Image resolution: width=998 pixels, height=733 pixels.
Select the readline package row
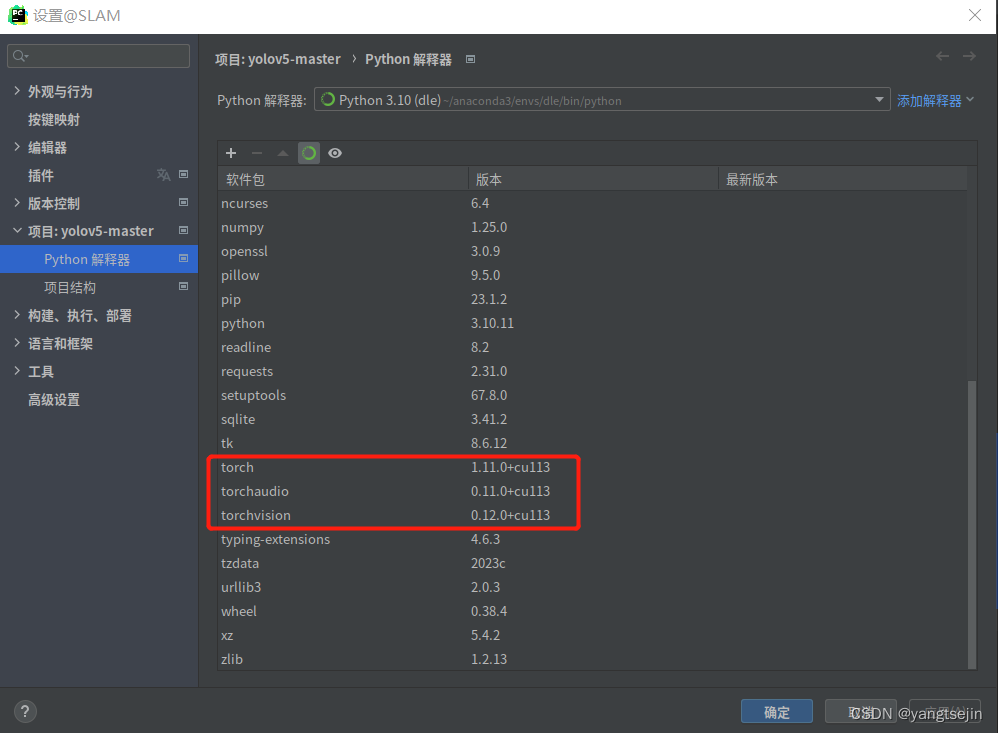click(x=592, y=347)
